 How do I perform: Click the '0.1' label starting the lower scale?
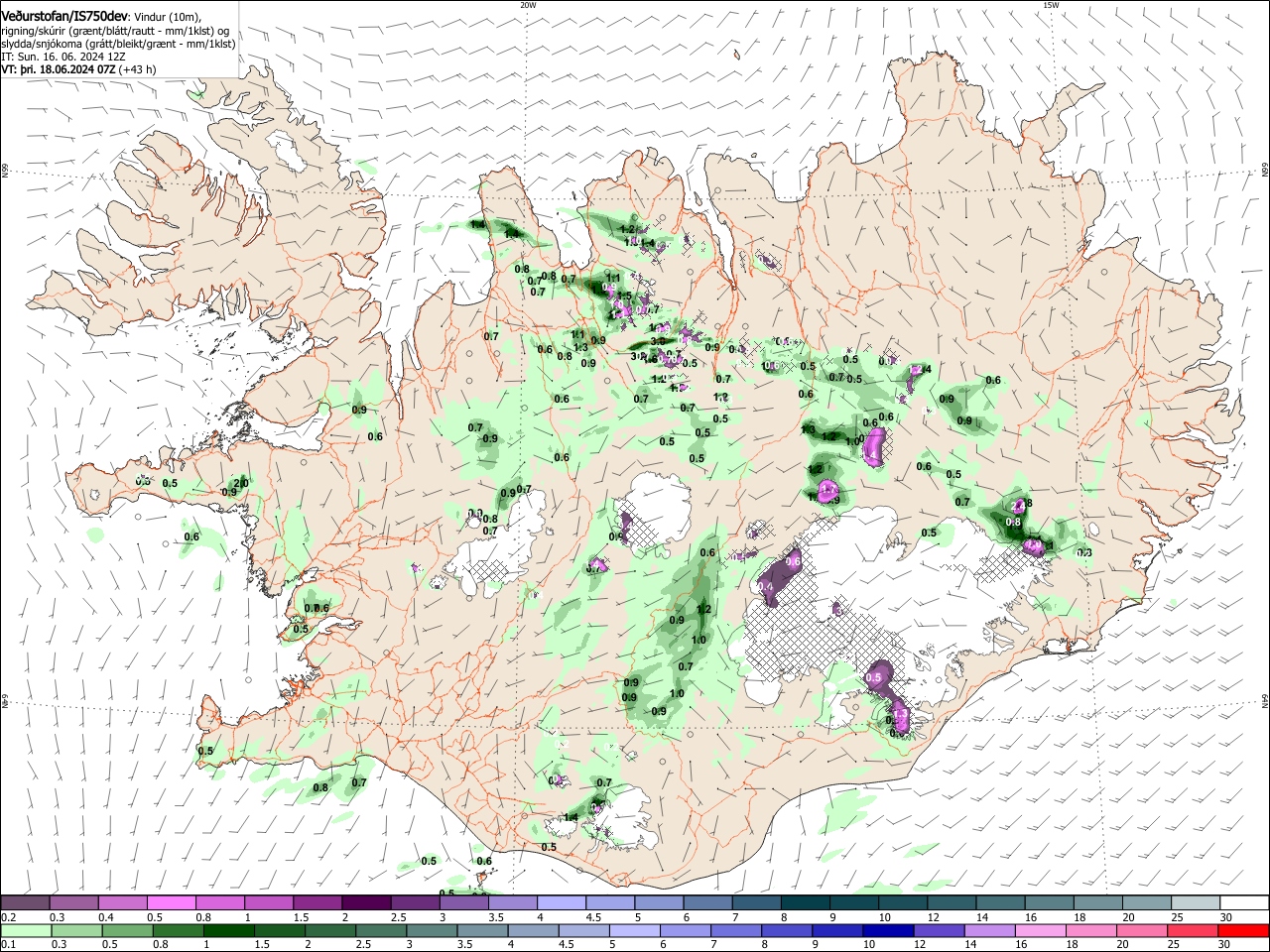click(8, 945)
